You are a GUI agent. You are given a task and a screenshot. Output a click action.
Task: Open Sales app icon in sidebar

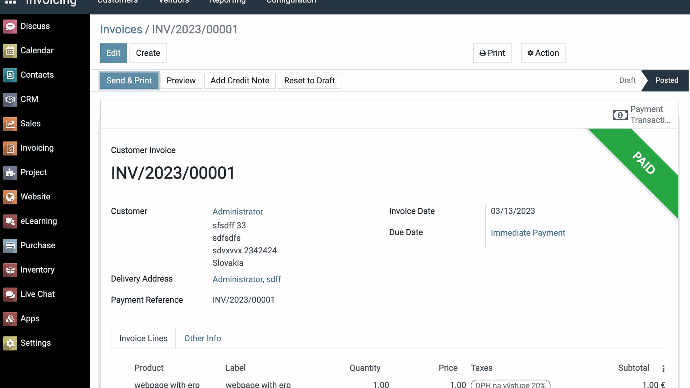pos(10,124)
